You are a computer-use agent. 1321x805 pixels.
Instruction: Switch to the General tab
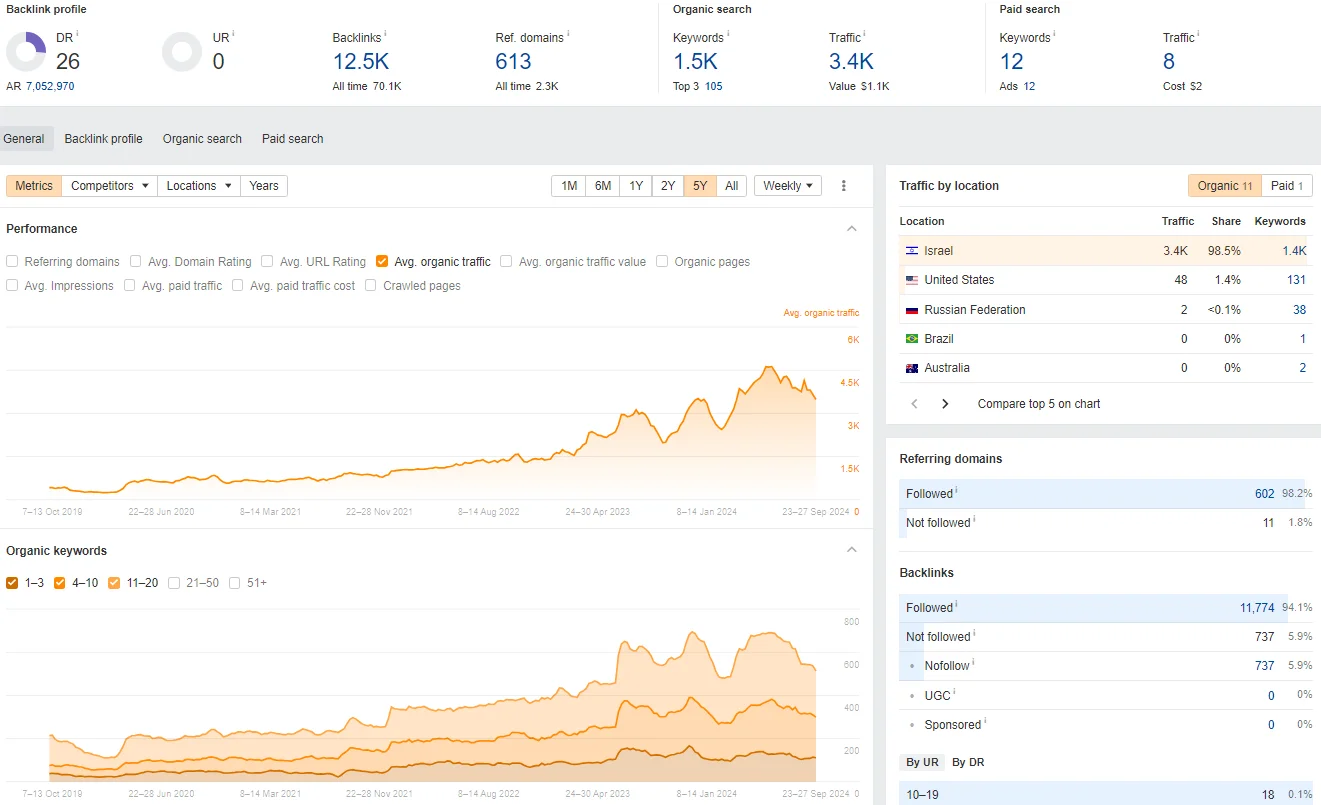pos(24,139)
